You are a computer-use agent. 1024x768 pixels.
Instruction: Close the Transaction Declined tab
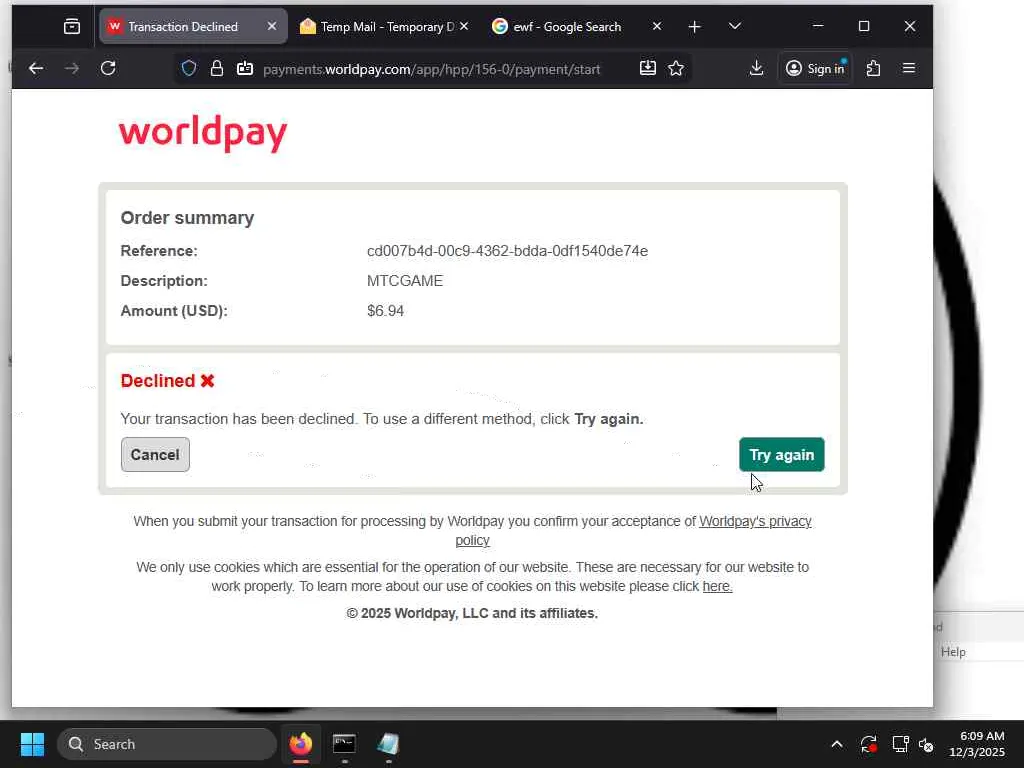(x=272, y=26)
